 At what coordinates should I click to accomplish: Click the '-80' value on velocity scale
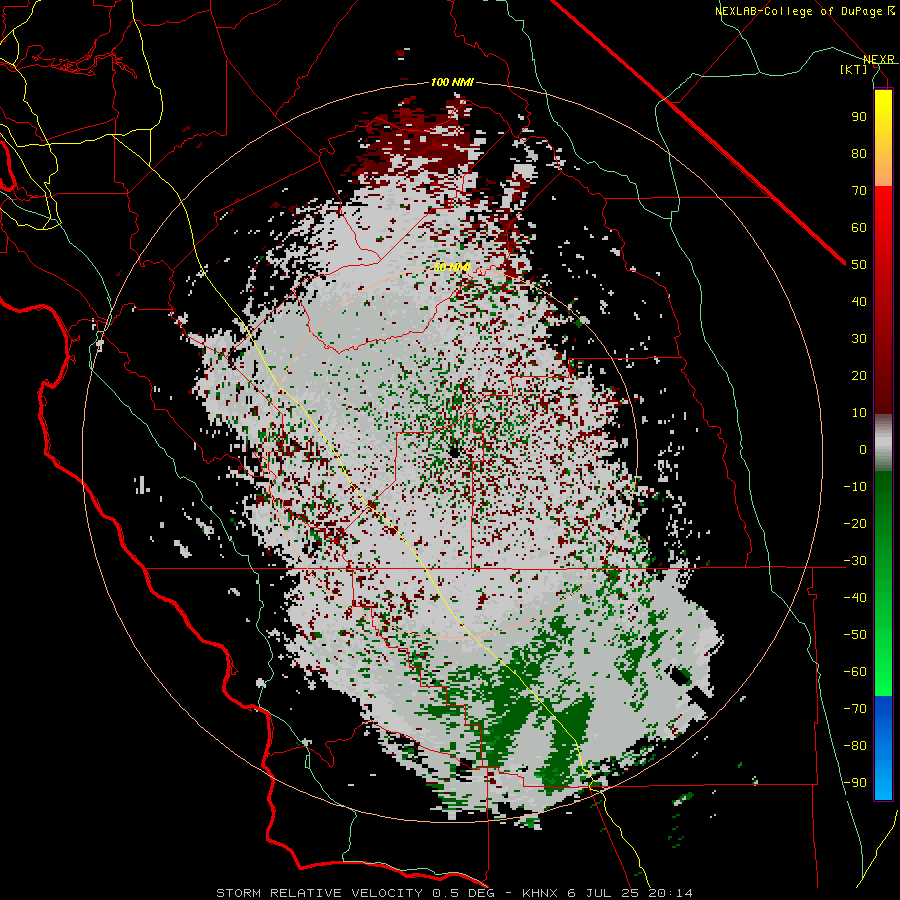coord(855,746)
